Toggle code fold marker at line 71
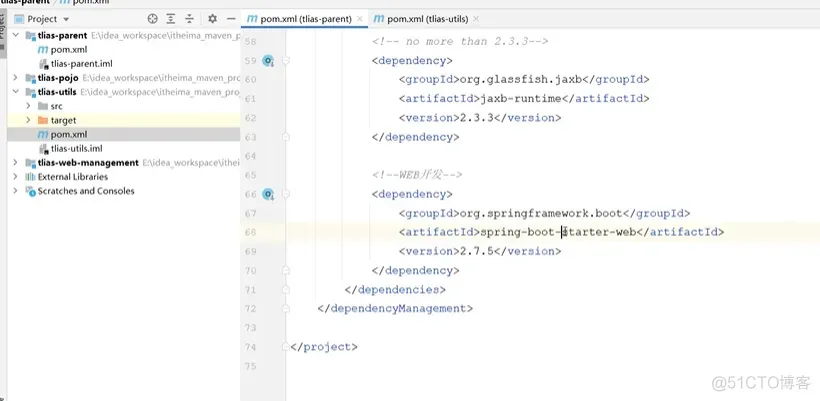Image resolution: width=820 pixels, height=401 pixels. 286,289
